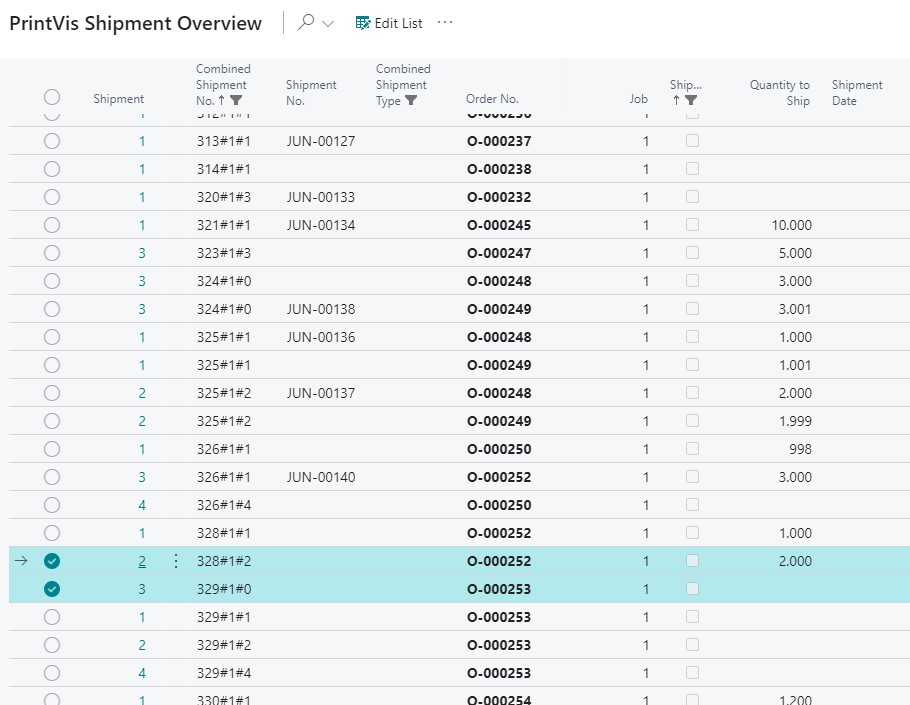Select row 314#1#1 using its circle

click(x=52, y=169)
